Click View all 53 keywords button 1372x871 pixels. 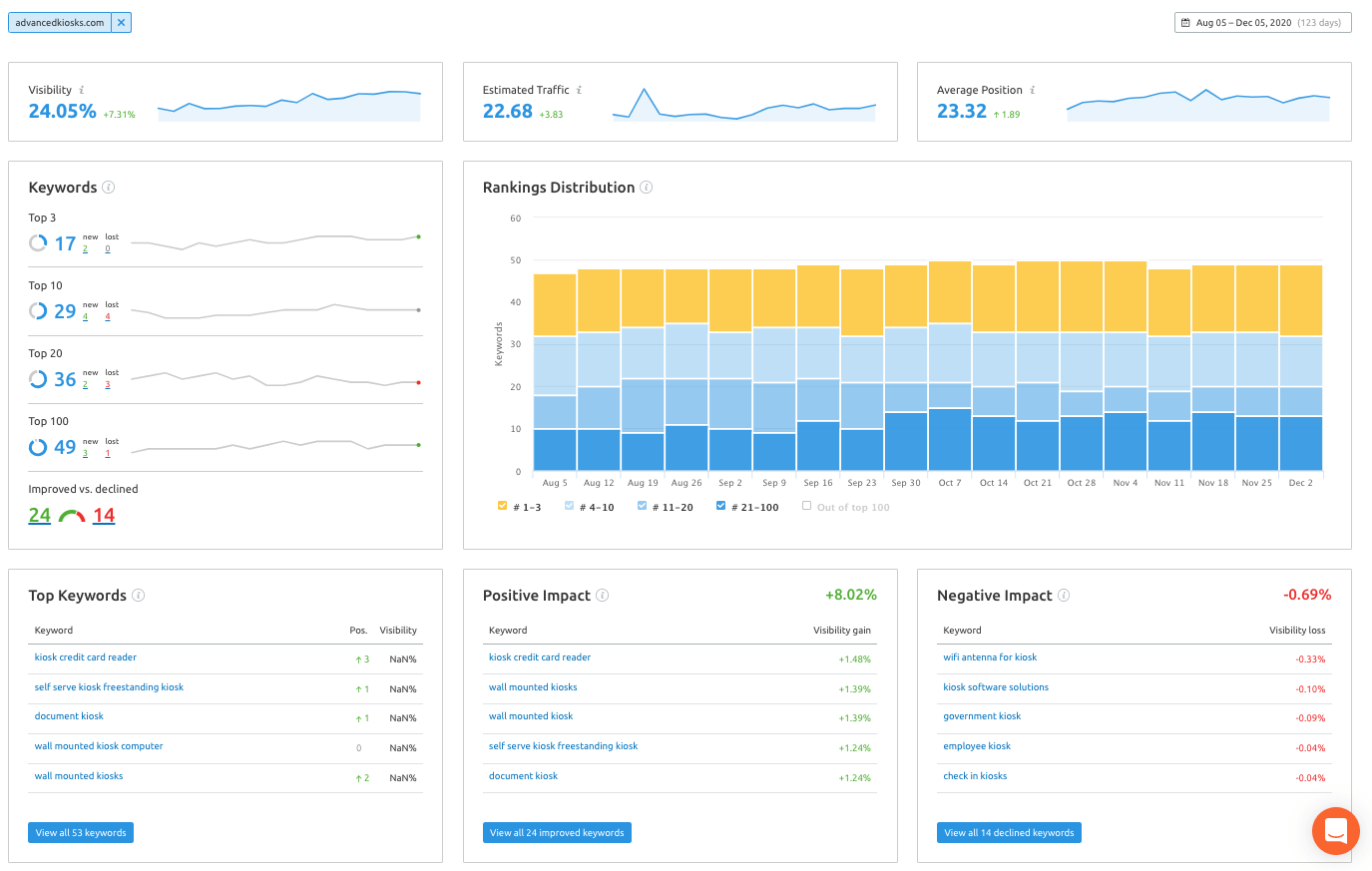coord(81,833)
